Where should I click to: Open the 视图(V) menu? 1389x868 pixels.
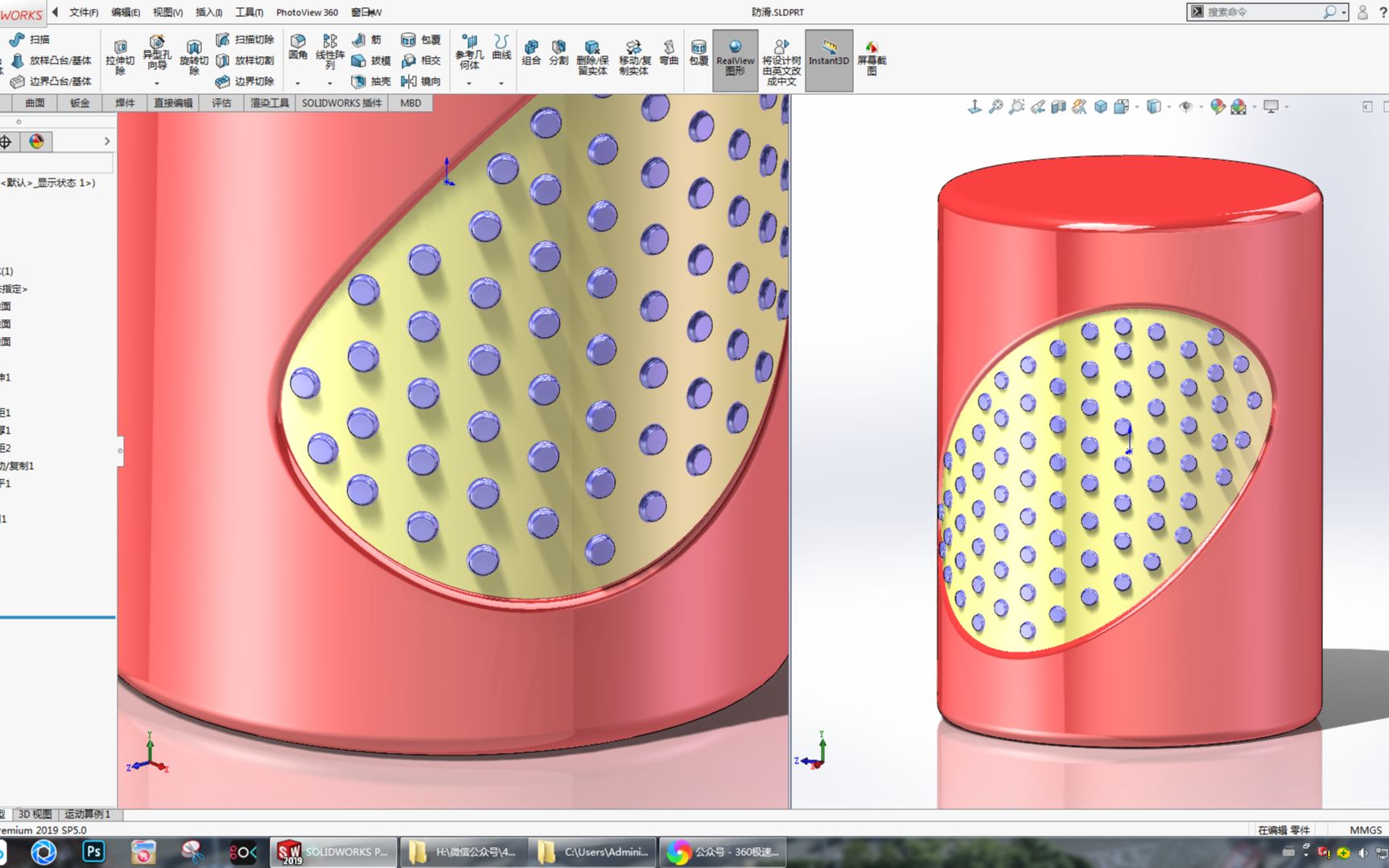click(168, 12)
